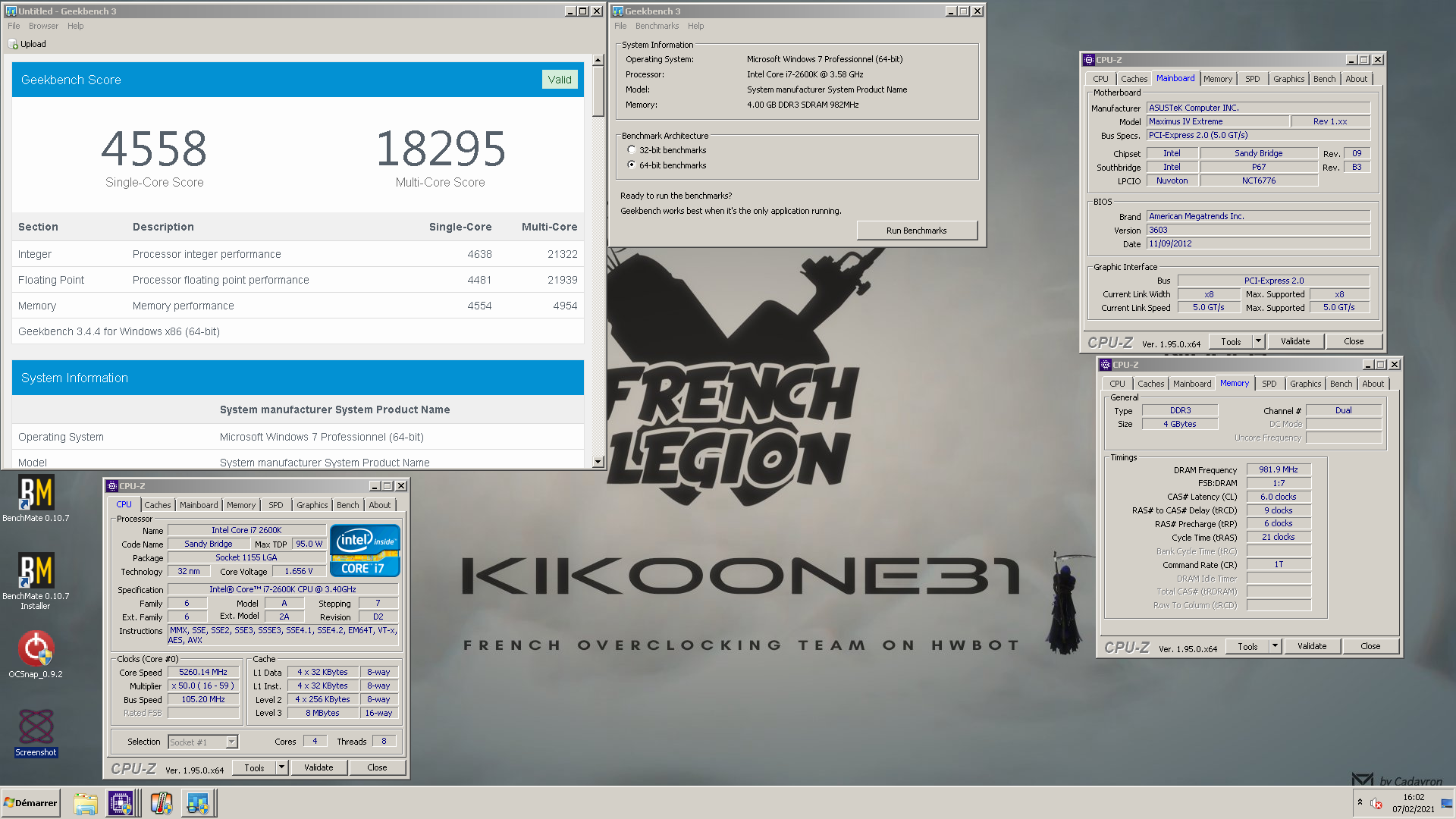
Task: Click scroll down arrow in Geekbench results
Action: coord(598,462)
